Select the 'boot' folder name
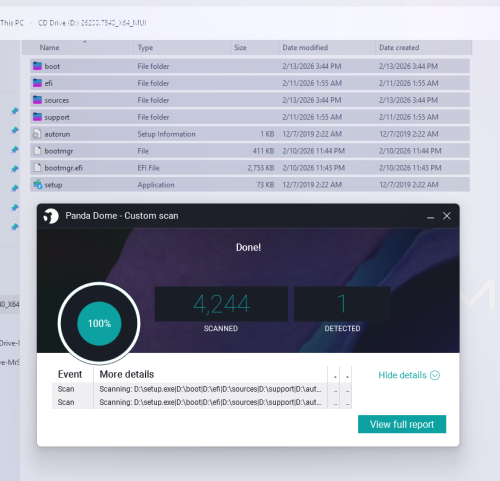500x481 pixels. [52, 66]
